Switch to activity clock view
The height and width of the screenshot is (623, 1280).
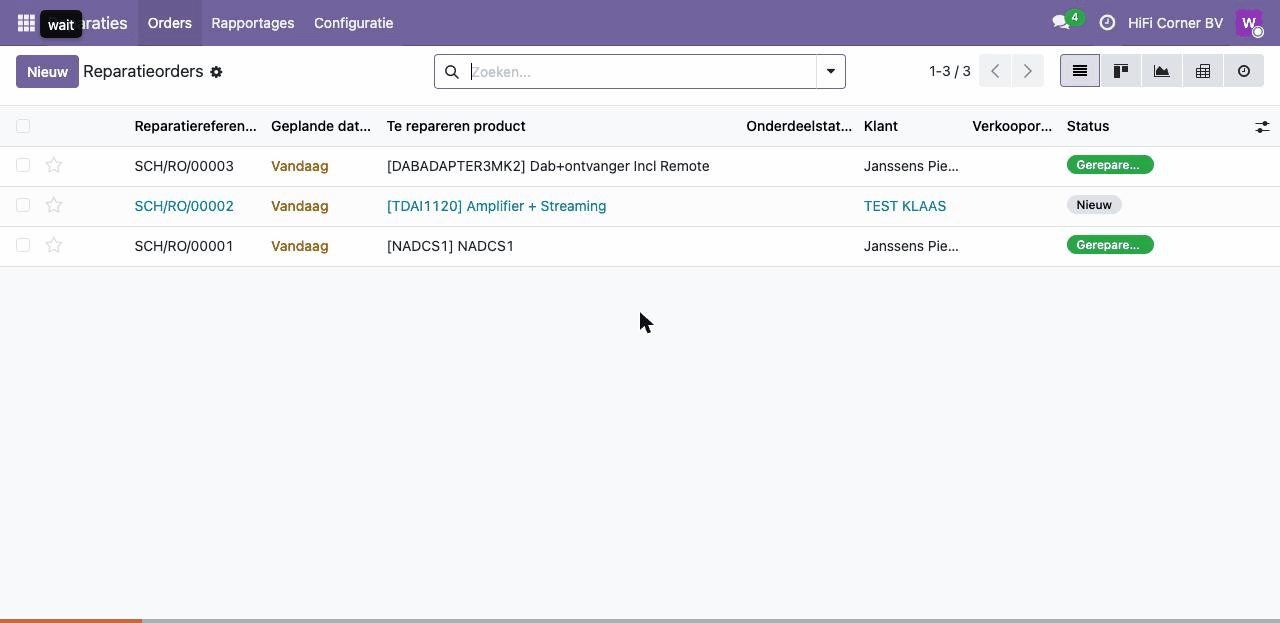point(1244,71)
